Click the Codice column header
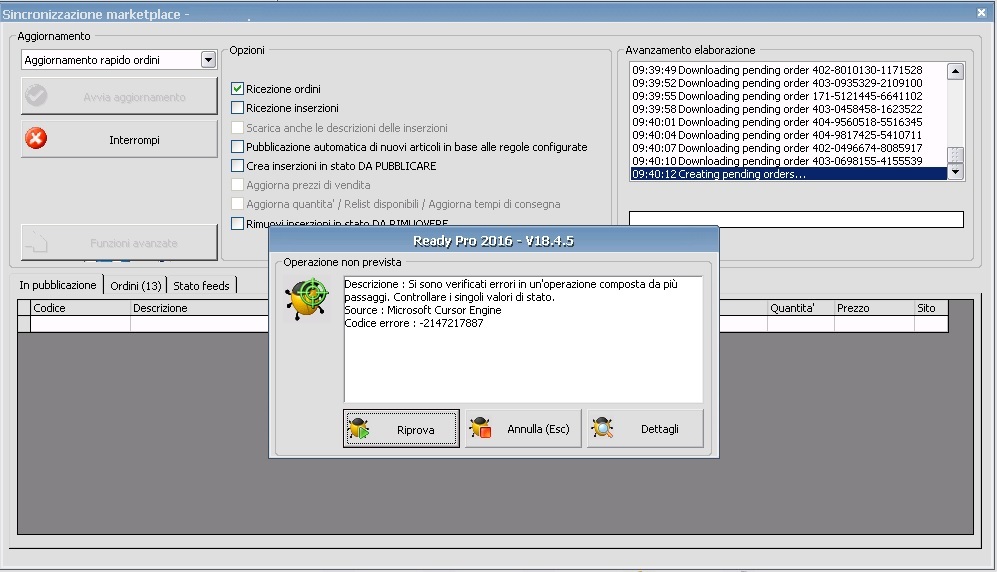Image resolution: width=997 pixels, height=572 pixels. tap(80, 308)
